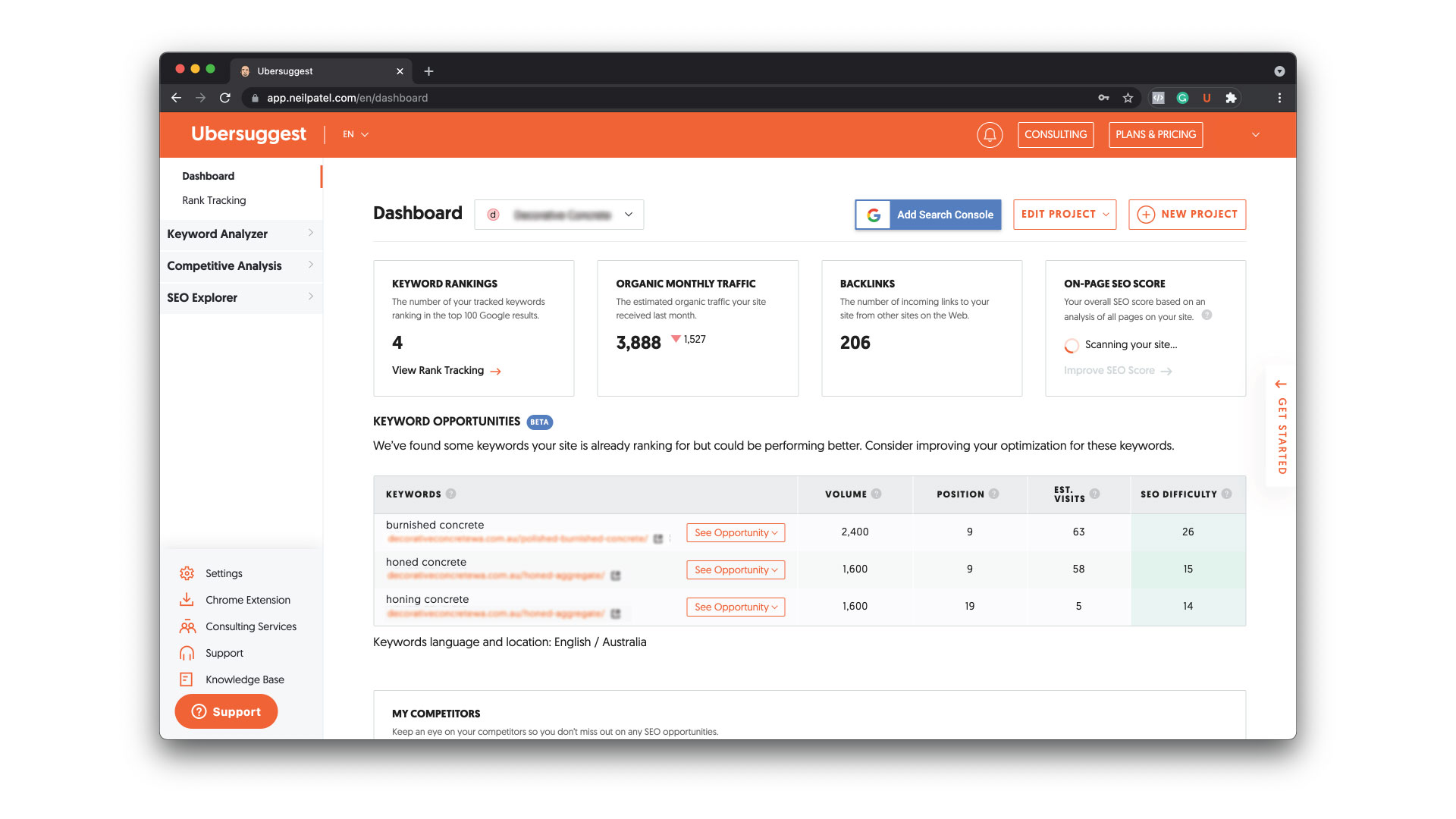Viewport: 1456px width, 819px height.
Task: Open the password key icon in the address bar
Action: [1103, 98]
